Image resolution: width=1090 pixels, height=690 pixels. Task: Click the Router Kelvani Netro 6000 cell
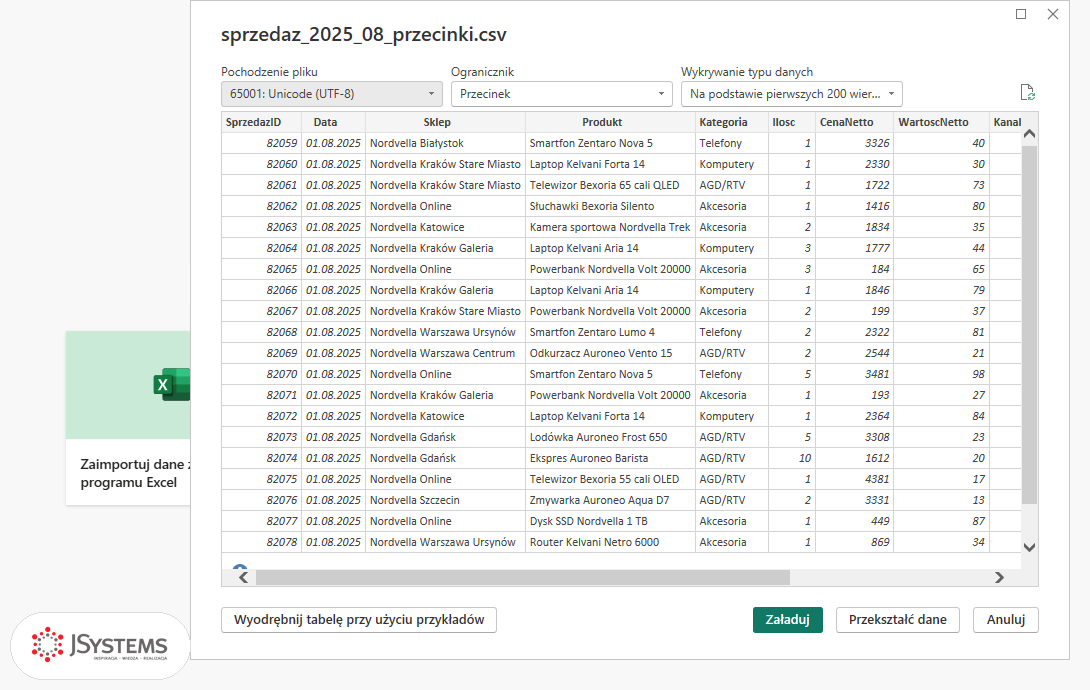click(x=610, y=542)
